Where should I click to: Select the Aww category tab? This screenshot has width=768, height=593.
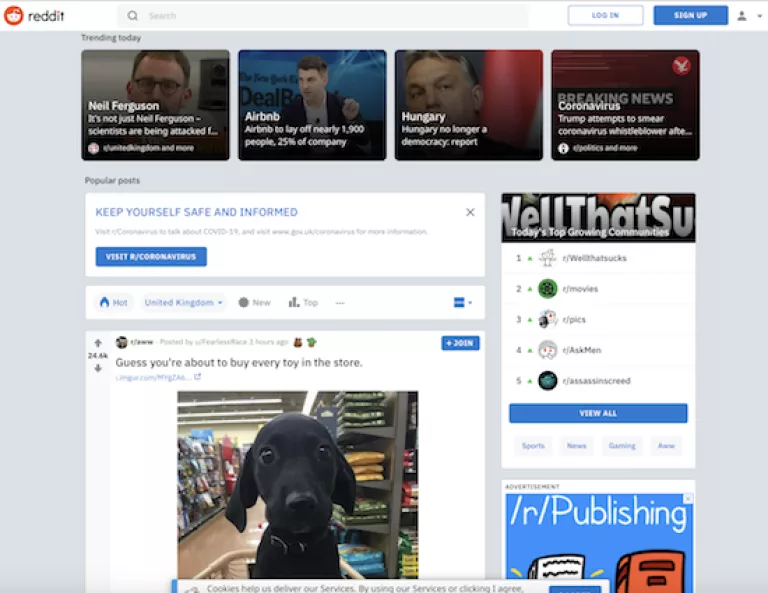[x=666, y=446]
